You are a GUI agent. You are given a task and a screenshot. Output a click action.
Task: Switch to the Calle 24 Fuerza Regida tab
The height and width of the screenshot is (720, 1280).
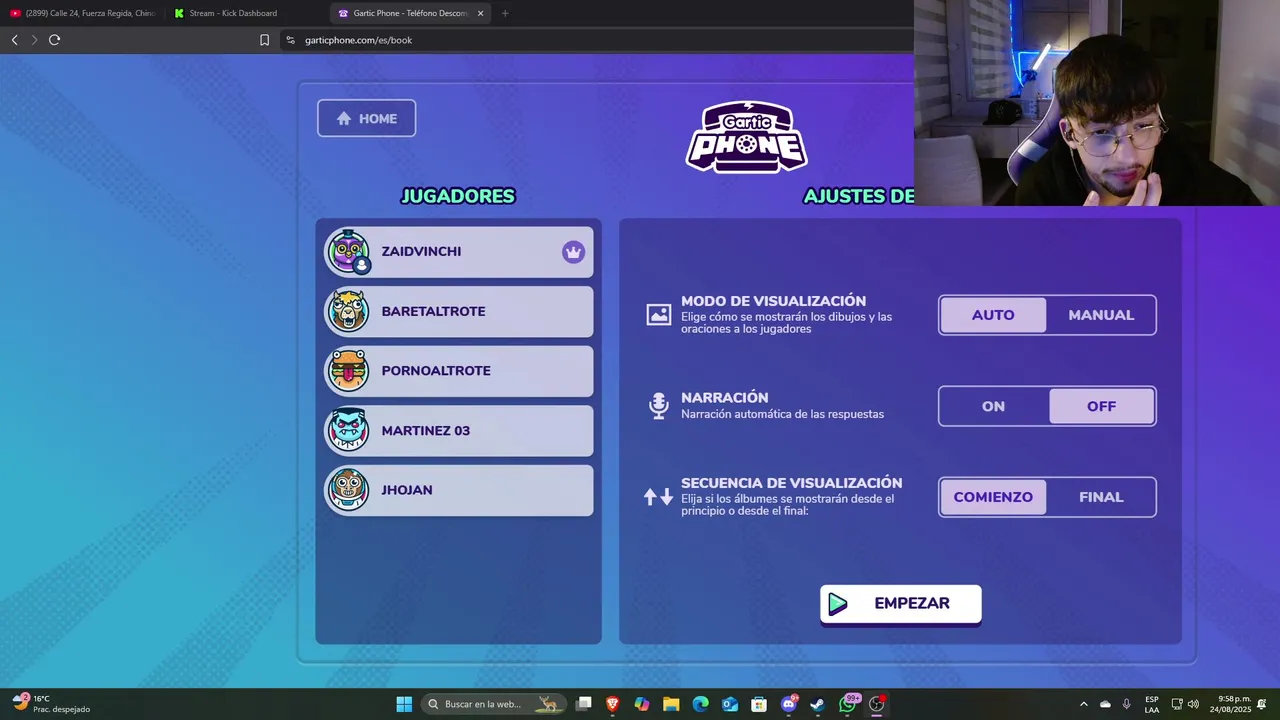[83, 13]
